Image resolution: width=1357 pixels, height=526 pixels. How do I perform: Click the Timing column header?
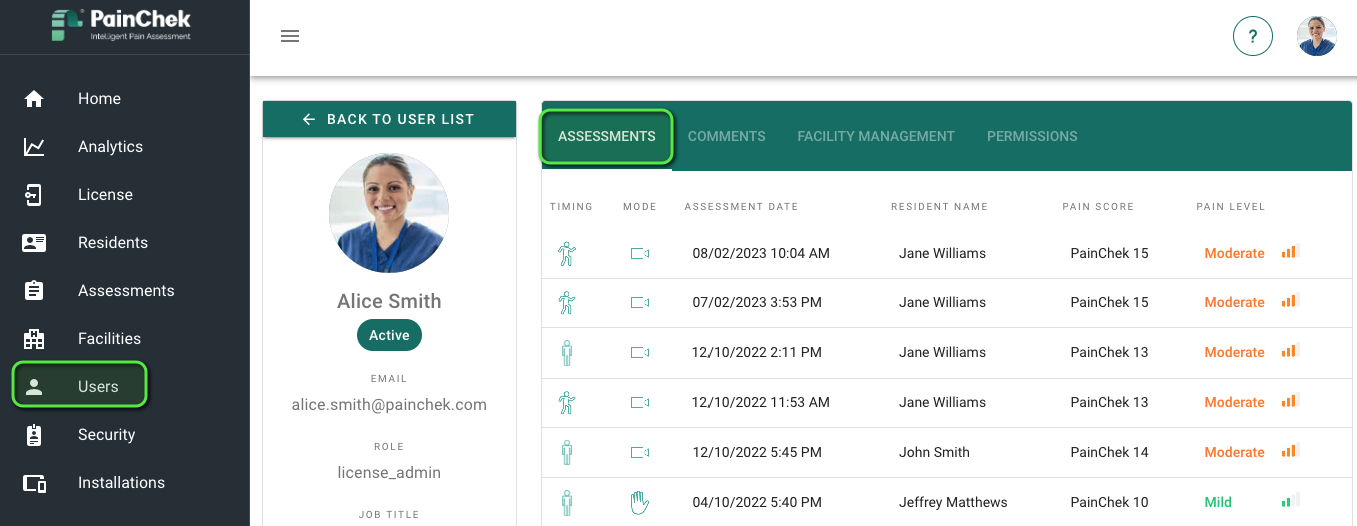click(571, 207)
